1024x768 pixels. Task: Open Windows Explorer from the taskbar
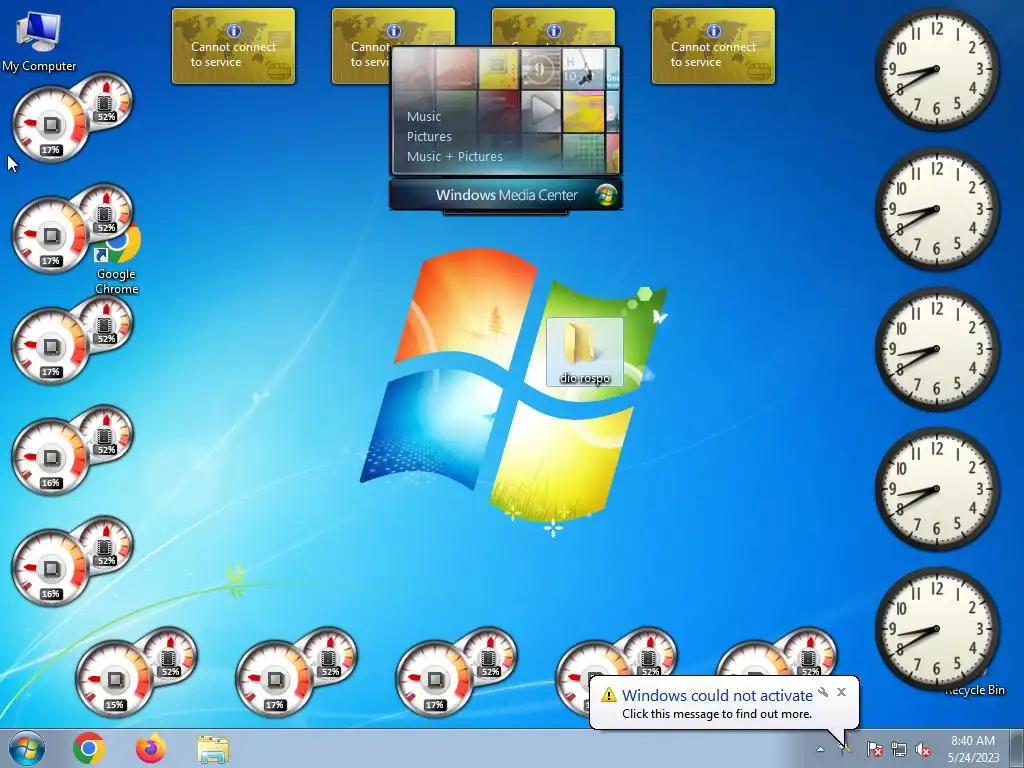[213, 749]
